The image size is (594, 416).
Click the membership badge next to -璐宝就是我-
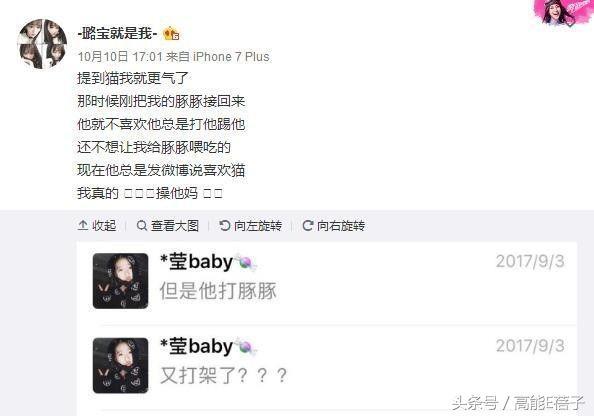[171, 34]
